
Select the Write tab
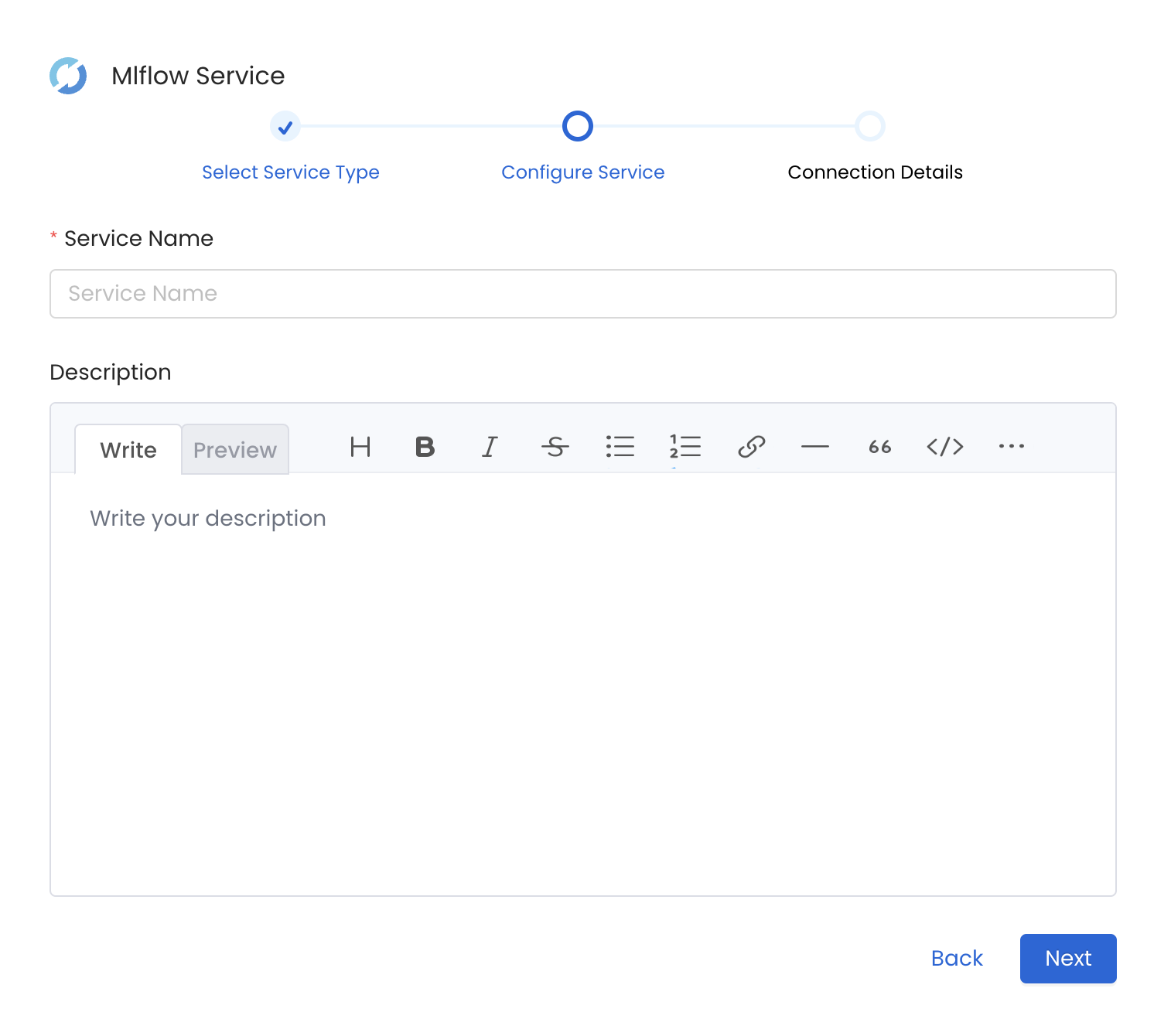pyautogui.click(x=128, y=449)
